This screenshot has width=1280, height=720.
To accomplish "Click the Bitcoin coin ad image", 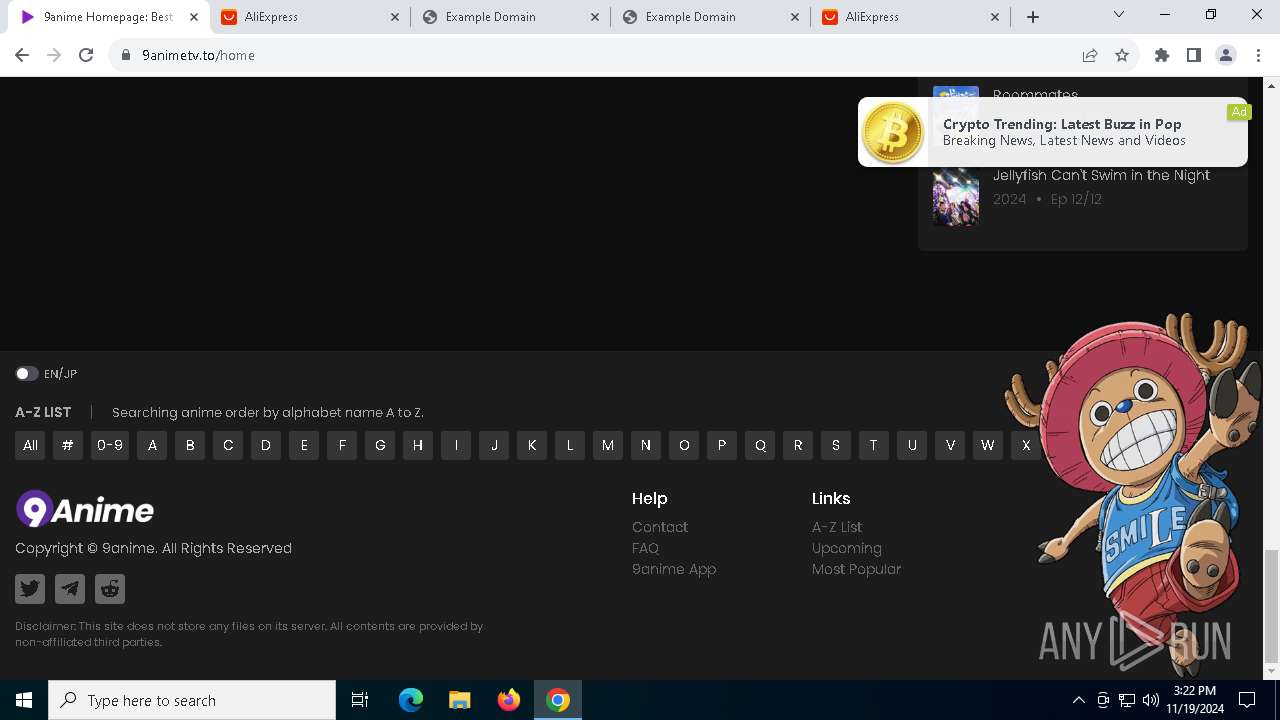I will coord(893,133).
